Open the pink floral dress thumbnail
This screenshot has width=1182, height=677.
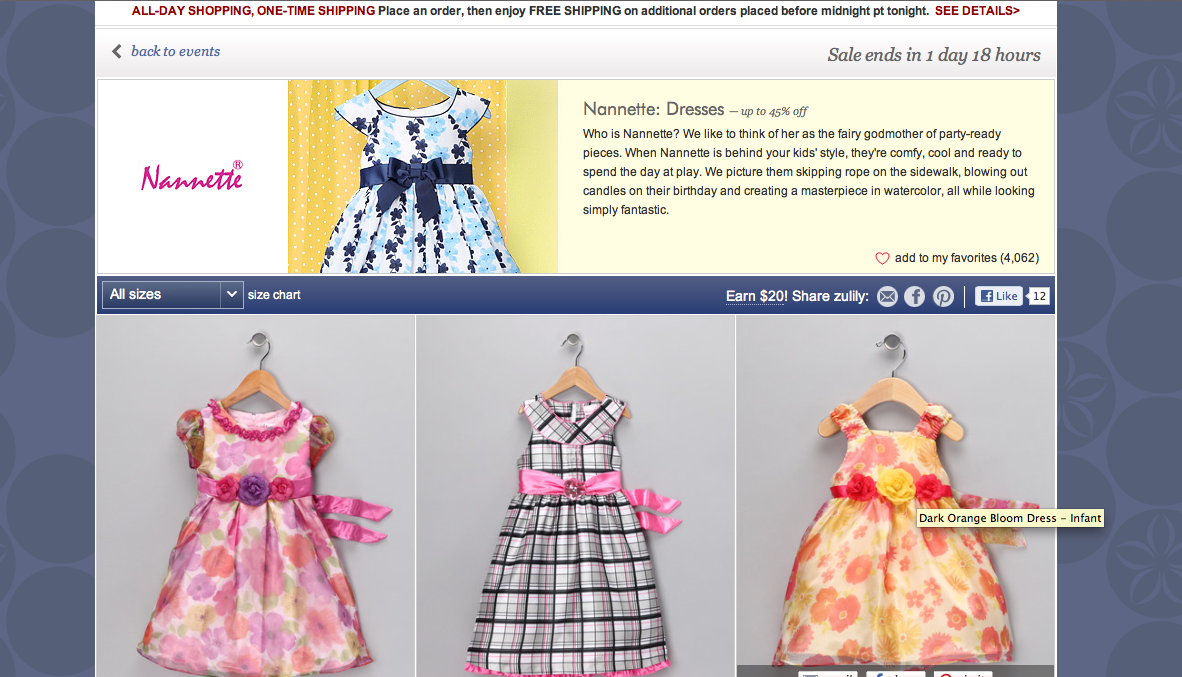coord(256,496)
